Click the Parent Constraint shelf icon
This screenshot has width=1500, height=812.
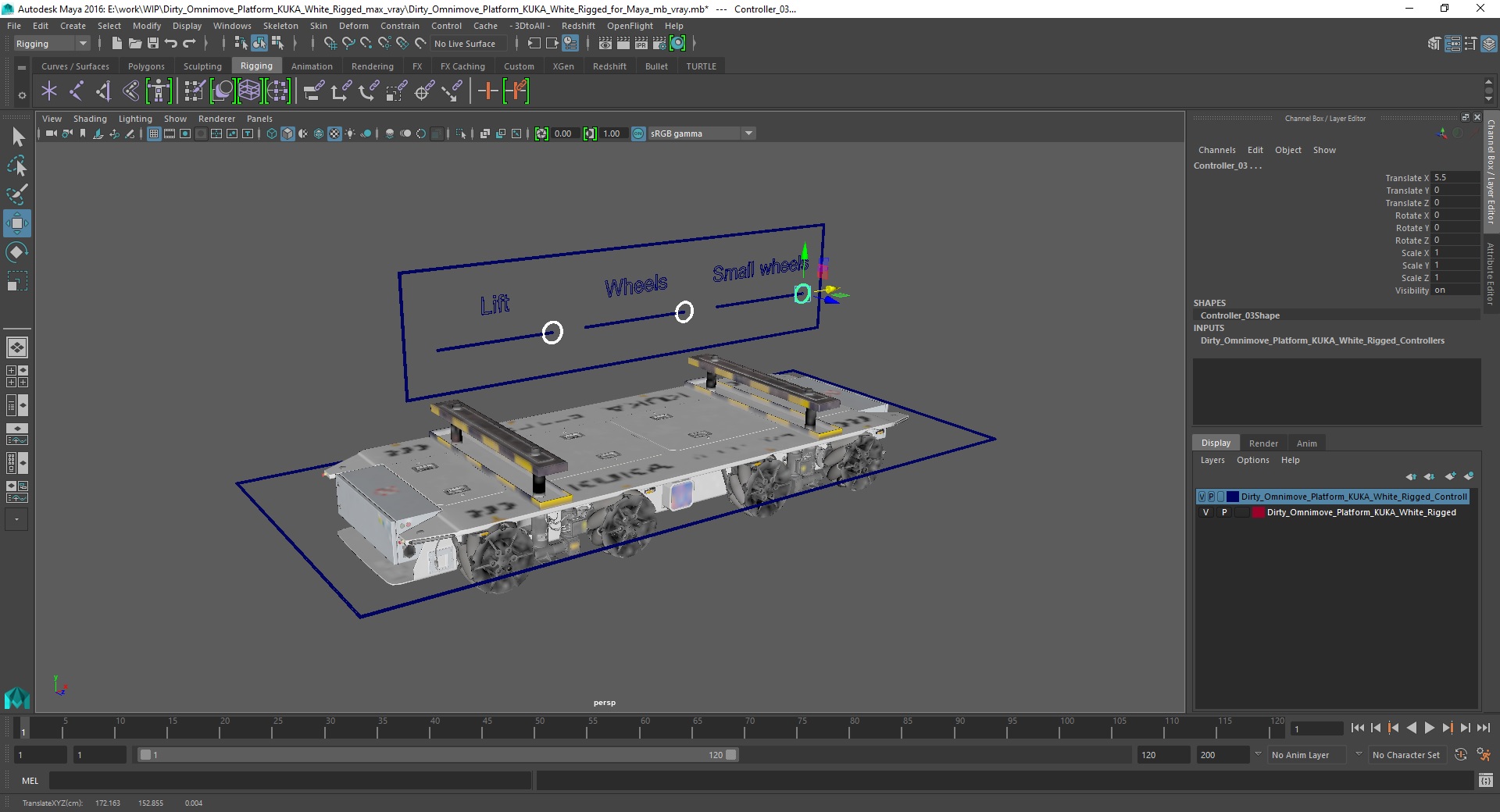click(314, 91)
